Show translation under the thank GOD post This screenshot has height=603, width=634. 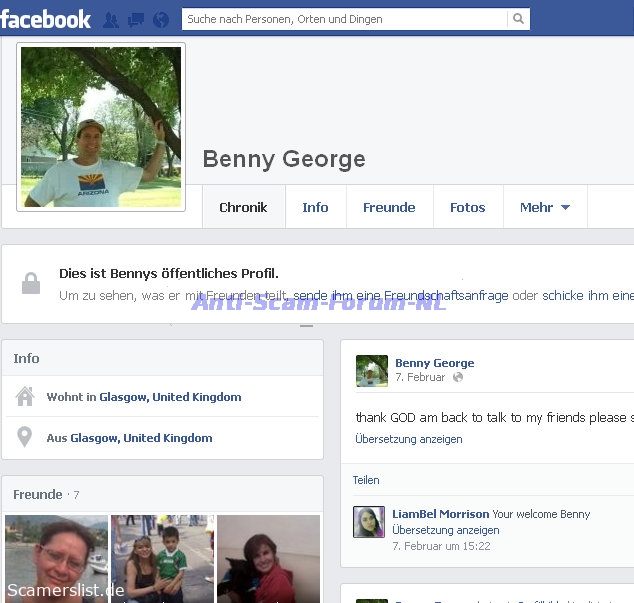tap(408, 439)
